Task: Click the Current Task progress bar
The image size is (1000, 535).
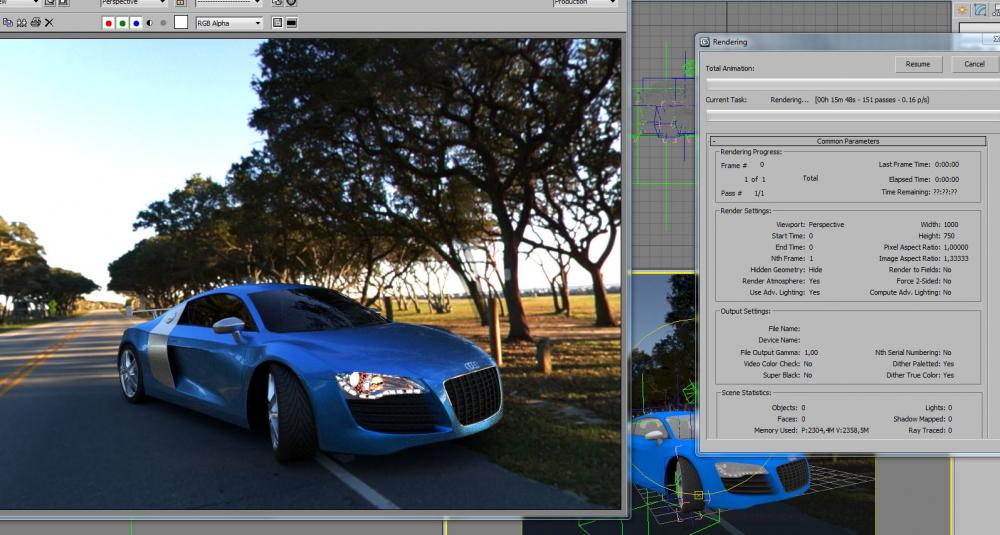Action: point(853,115)
